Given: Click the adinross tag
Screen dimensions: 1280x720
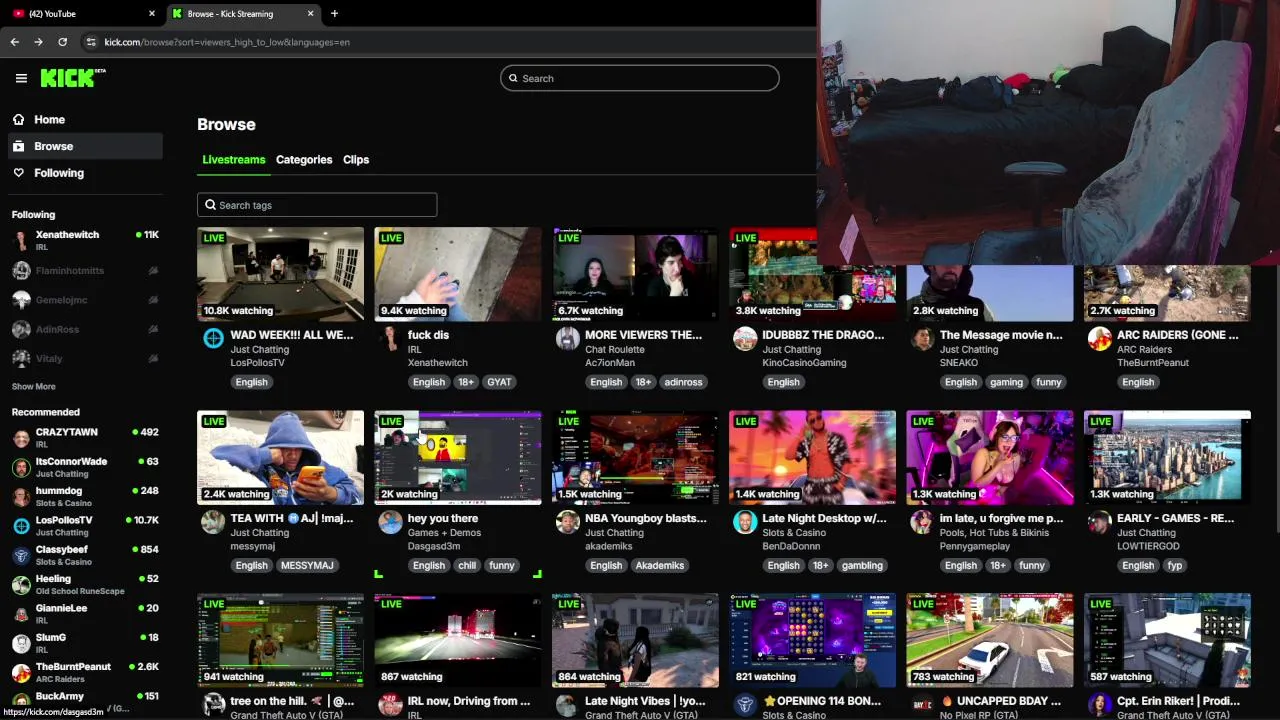Looking at the screenshot, I should click(683, 382).
